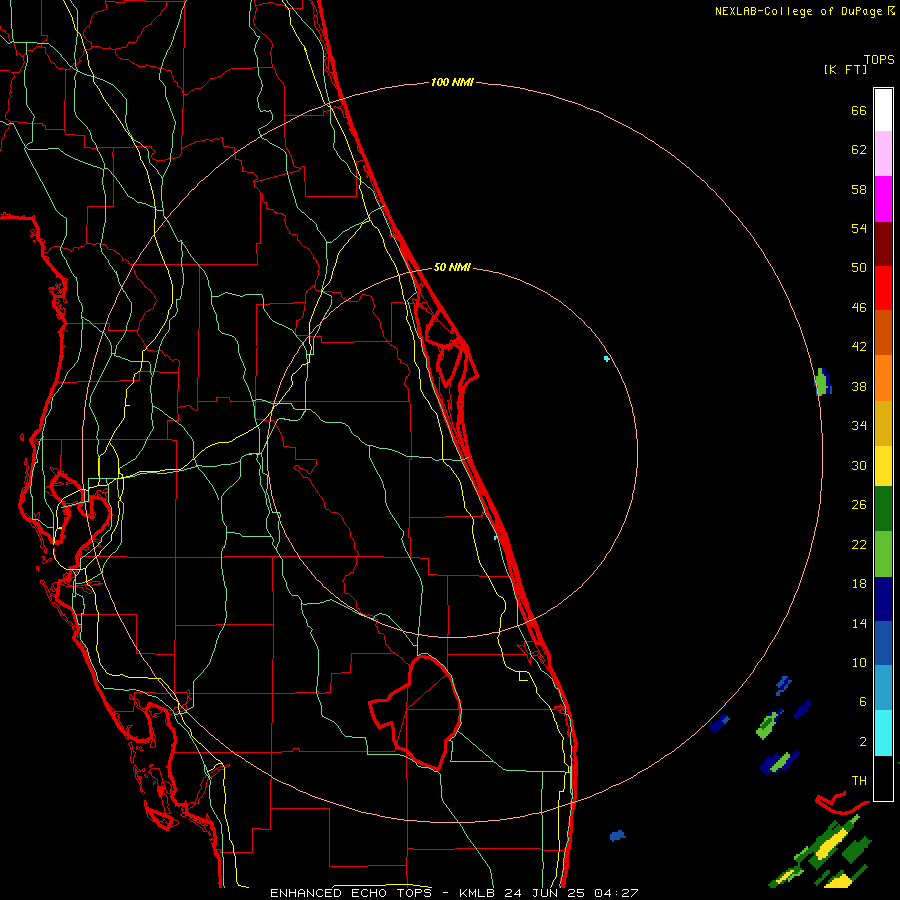This screenshot has height=900, width=900.
Task: Click the 46 legend value
Action: [859, 308]
